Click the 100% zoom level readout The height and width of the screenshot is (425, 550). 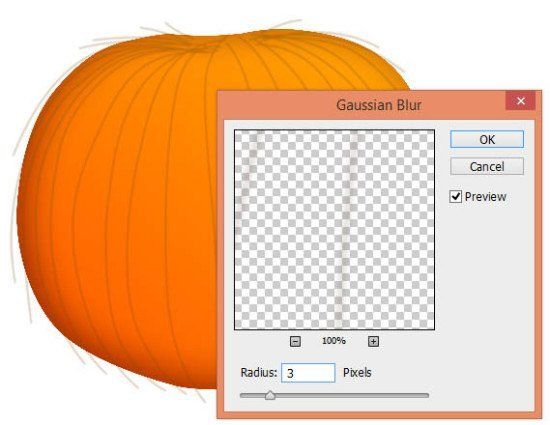pyautogui.click(x=334, y=341)
